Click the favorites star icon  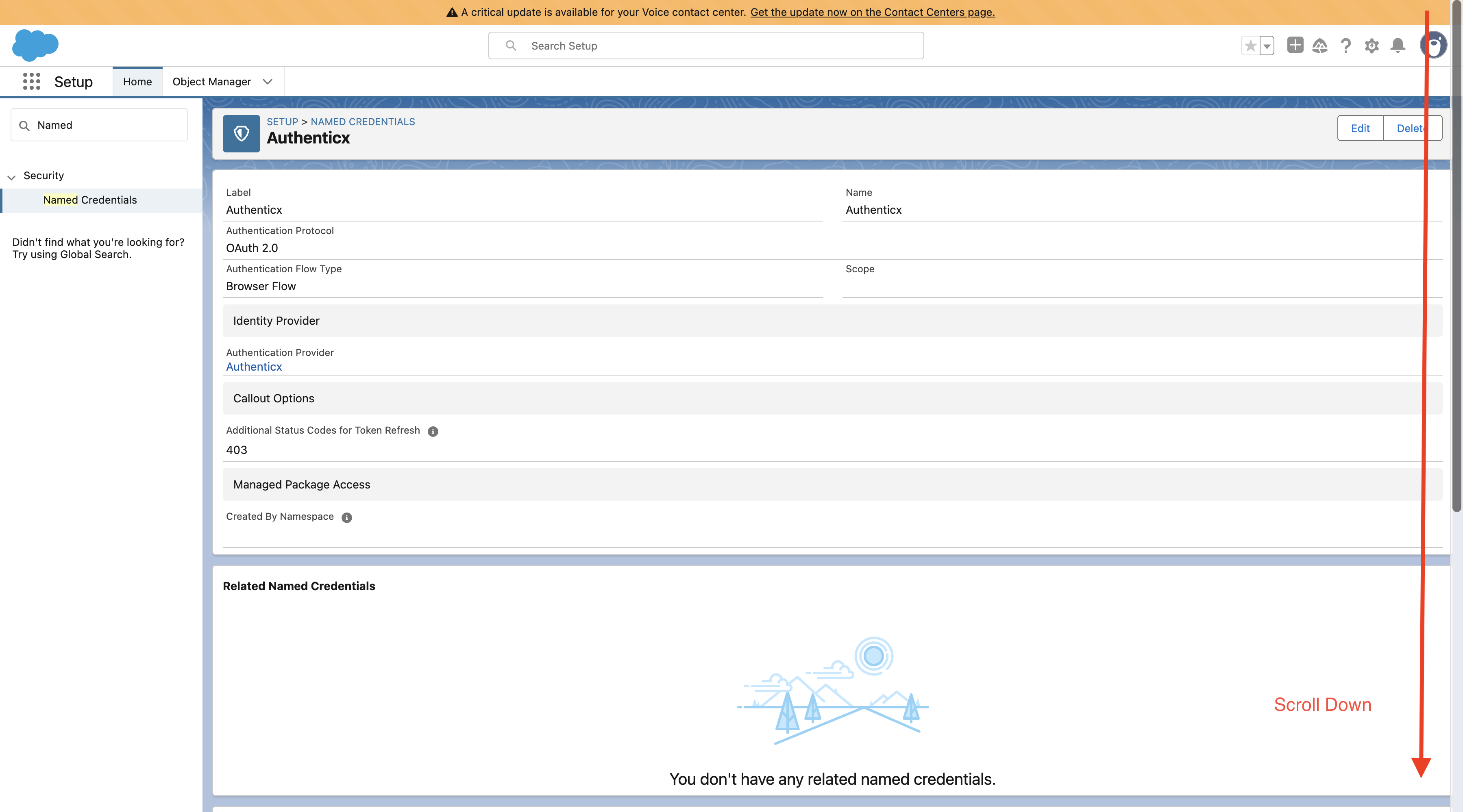pyautogui.click(x=1250, y=46)
